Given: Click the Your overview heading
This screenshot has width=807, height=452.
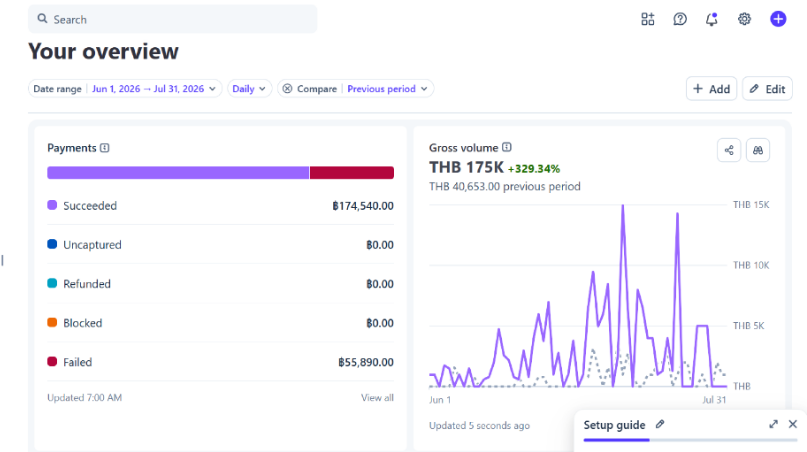Looking at the screenshot, I should tap(103, 51).
